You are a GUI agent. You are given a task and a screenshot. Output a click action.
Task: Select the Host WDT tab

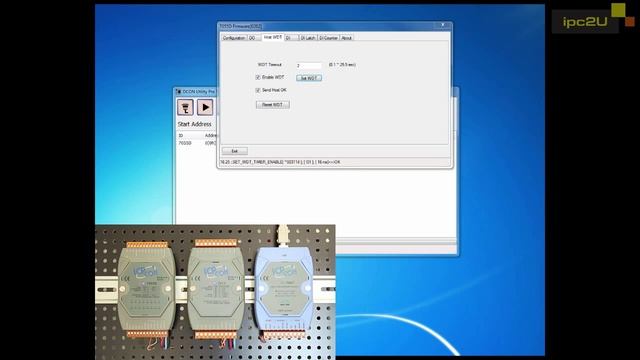click(272, 37)
